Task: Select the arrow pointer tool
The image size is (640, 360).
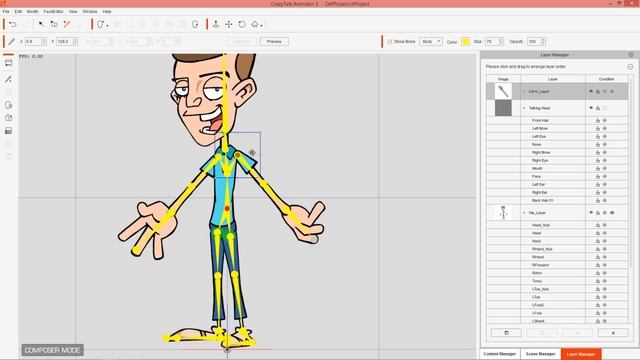Action: [x=41, y=24]
